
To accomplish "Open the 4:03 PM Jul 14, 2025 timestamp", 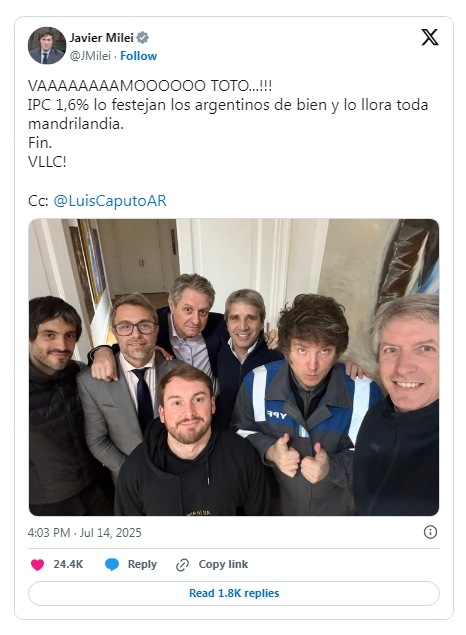I will (85, 533).
